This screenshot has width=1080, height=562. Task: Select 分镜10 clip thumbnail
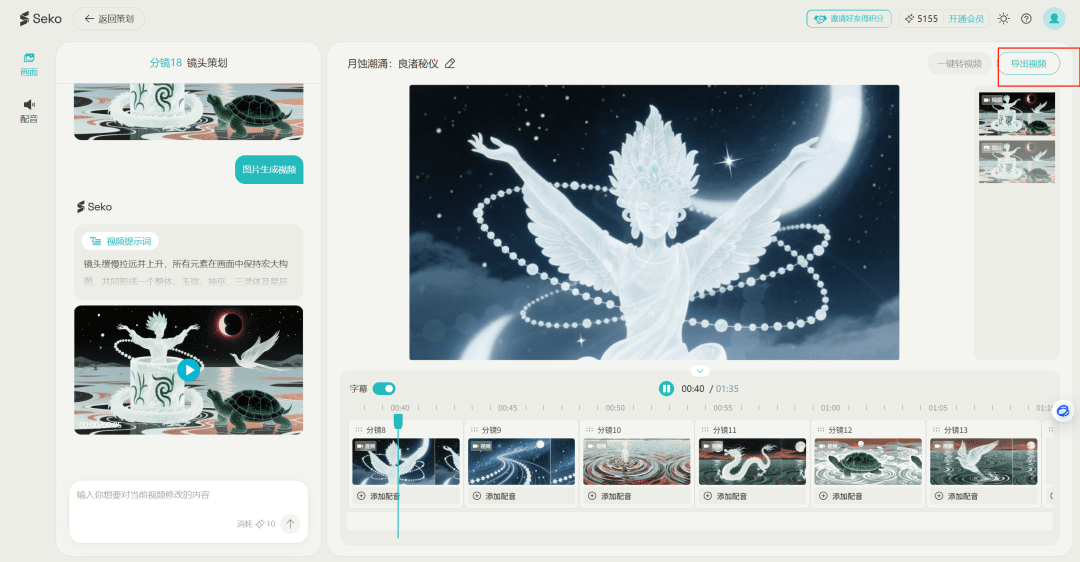coord(637,461)
